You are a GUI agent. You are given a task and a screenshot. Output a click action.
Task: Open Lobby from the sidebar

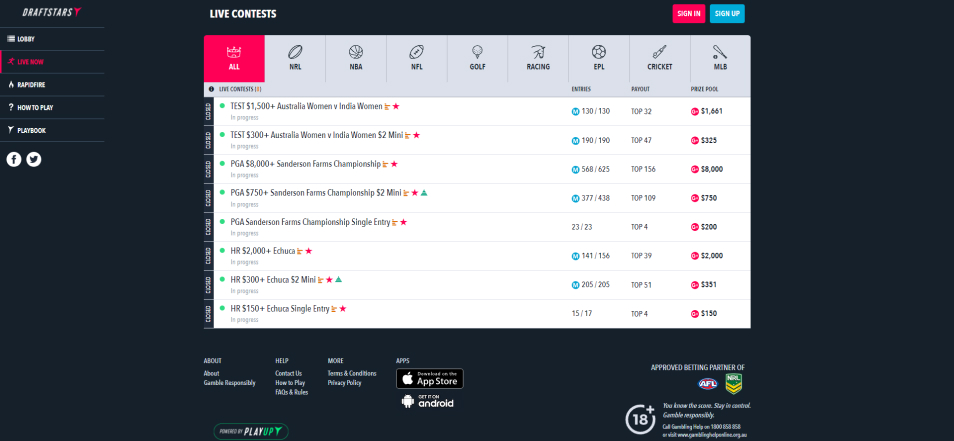point(52,39)
